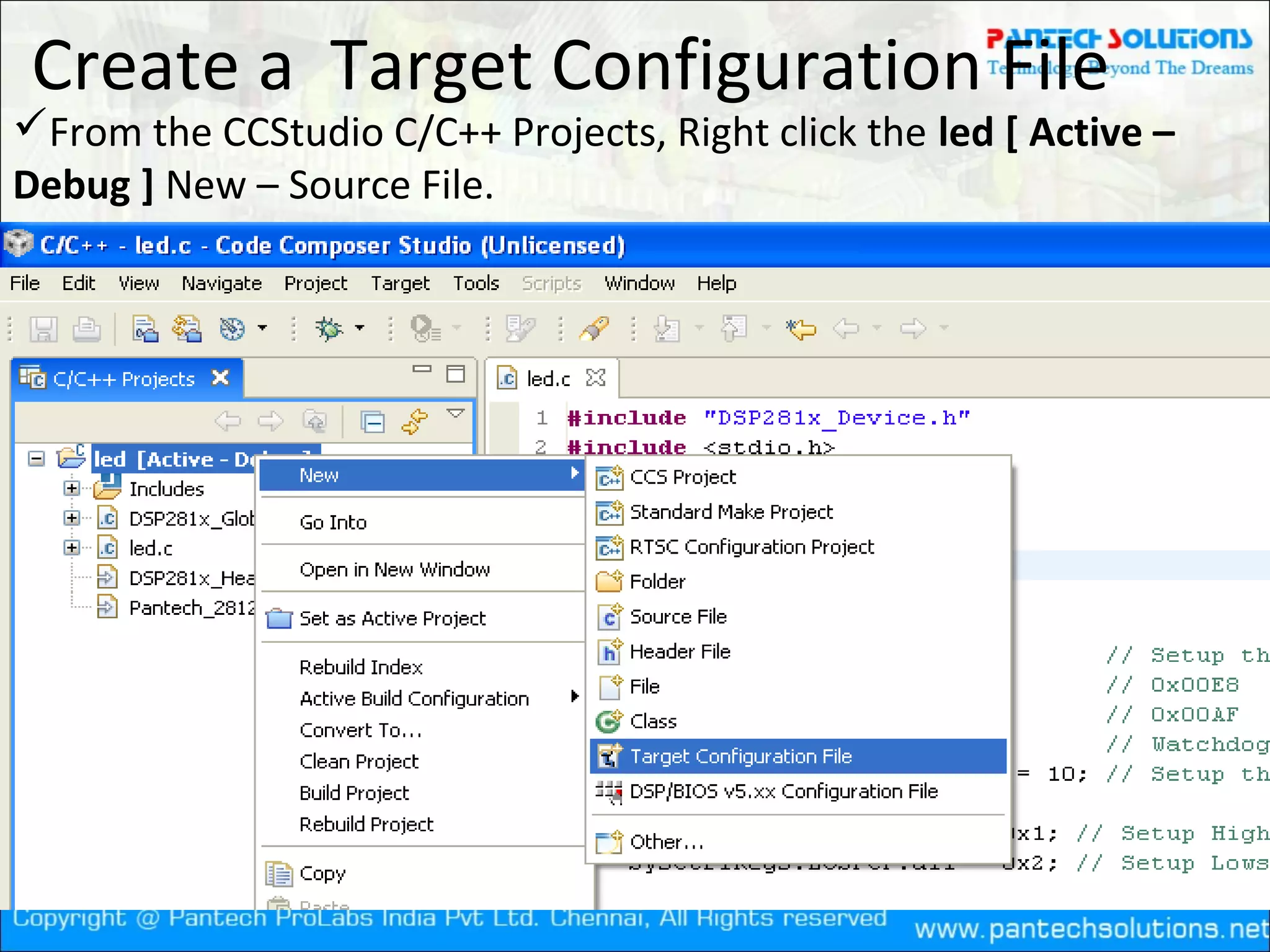
Task: Expand the Includes tree node
Action: pos(72,488)
